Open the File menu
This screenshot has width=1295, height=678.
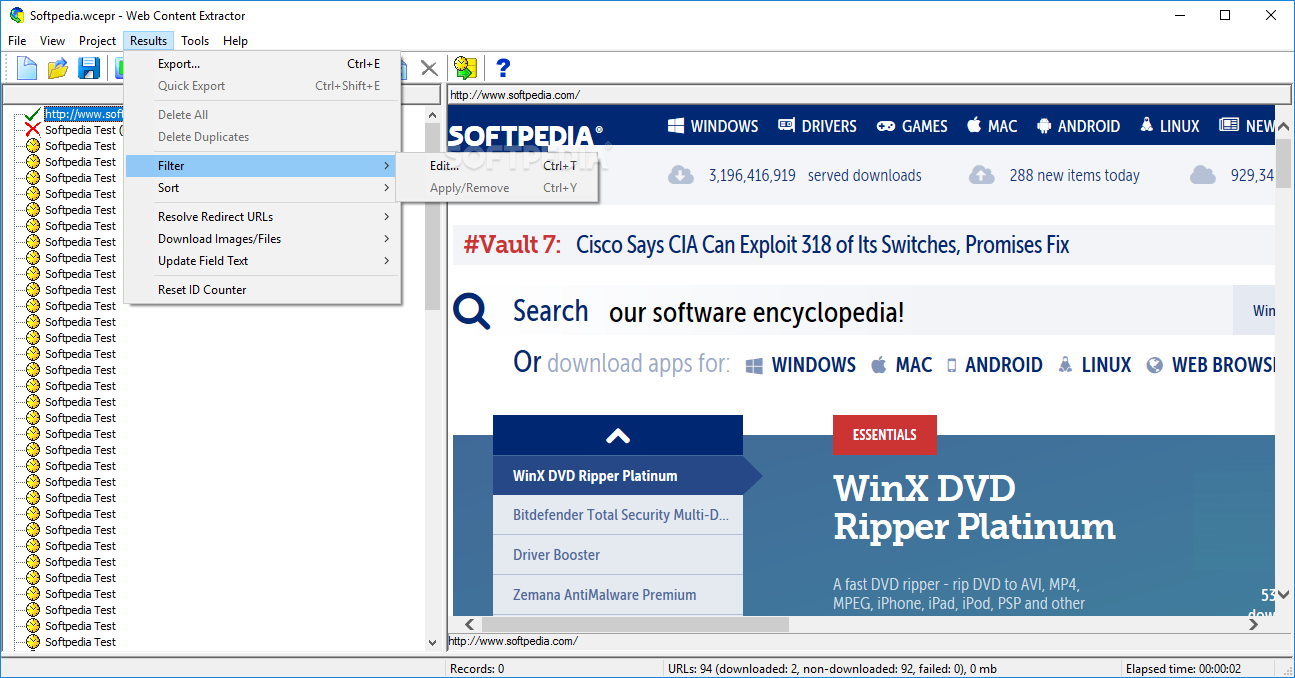(17, 41)
